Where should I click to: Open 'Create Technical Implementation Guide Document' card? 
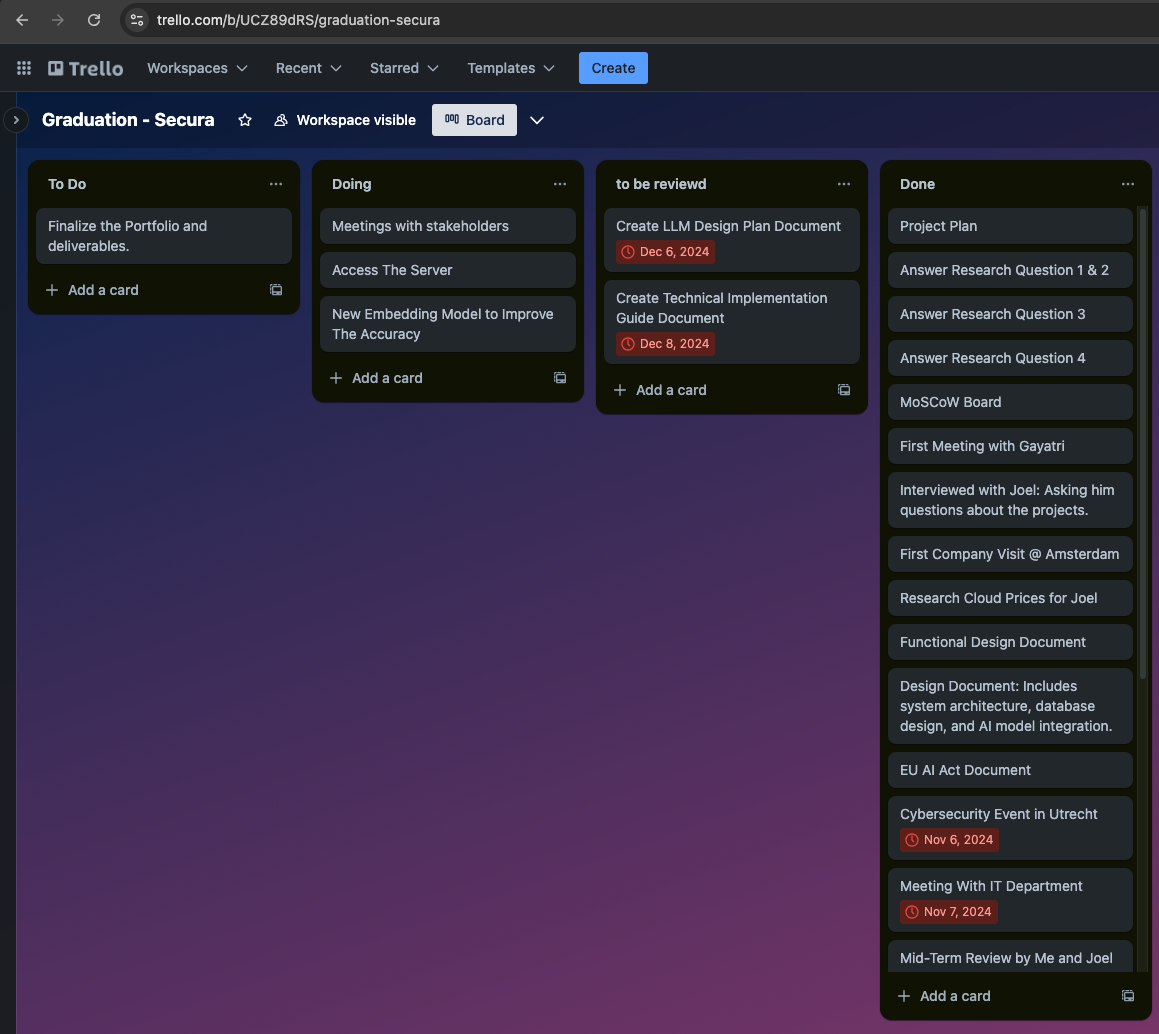(732, 322)
